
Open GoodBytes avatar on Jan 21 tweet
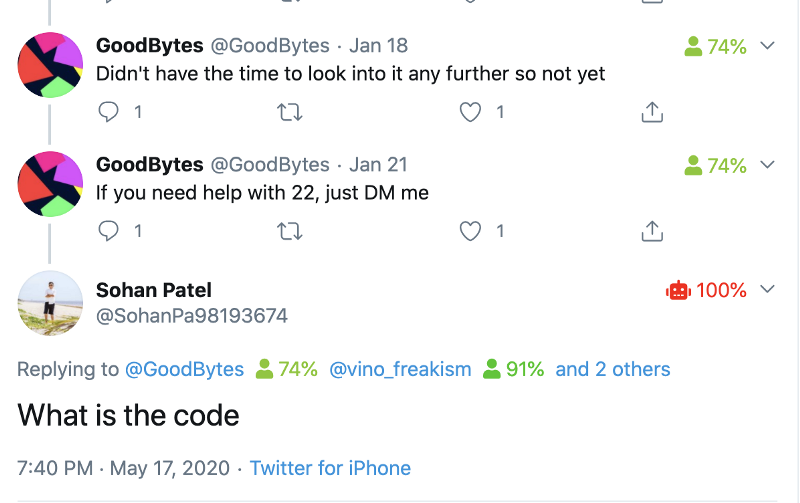tap(50, 184)
